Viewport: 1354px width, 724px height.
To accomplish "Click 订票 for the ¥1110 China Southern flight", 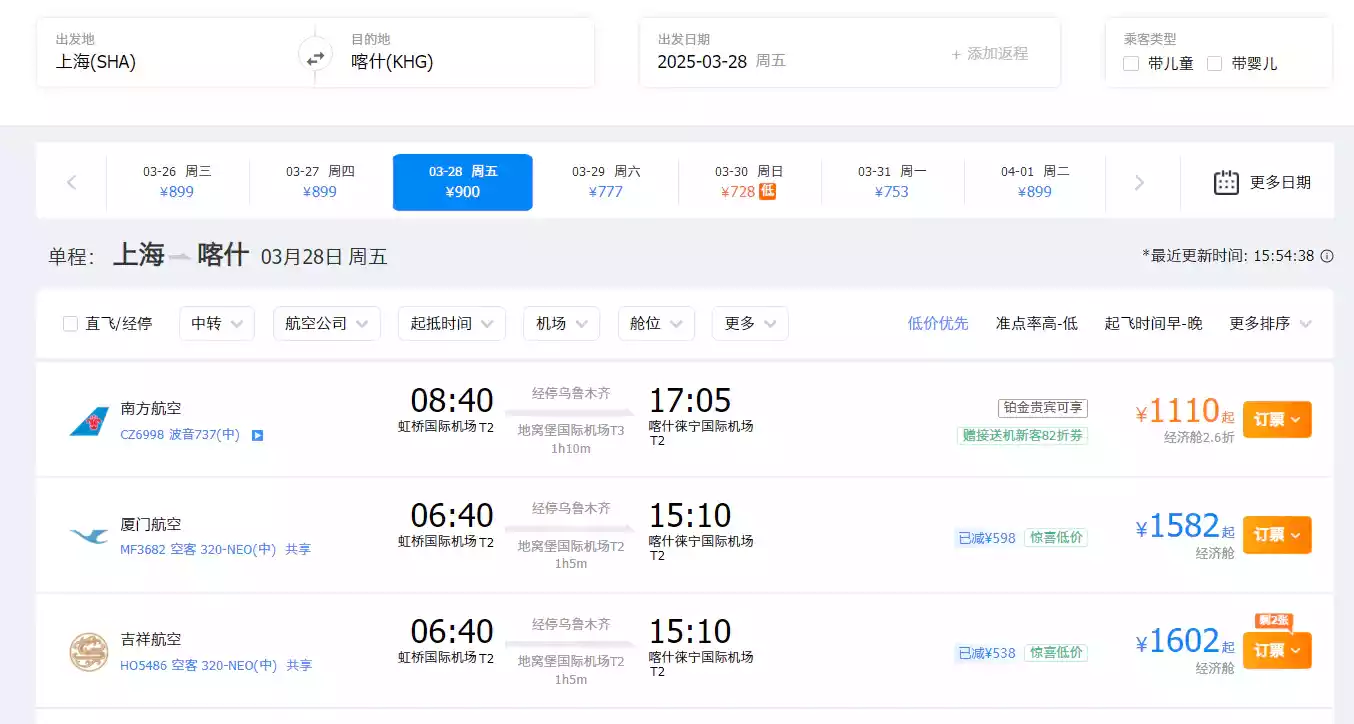I will [1276, 420].
